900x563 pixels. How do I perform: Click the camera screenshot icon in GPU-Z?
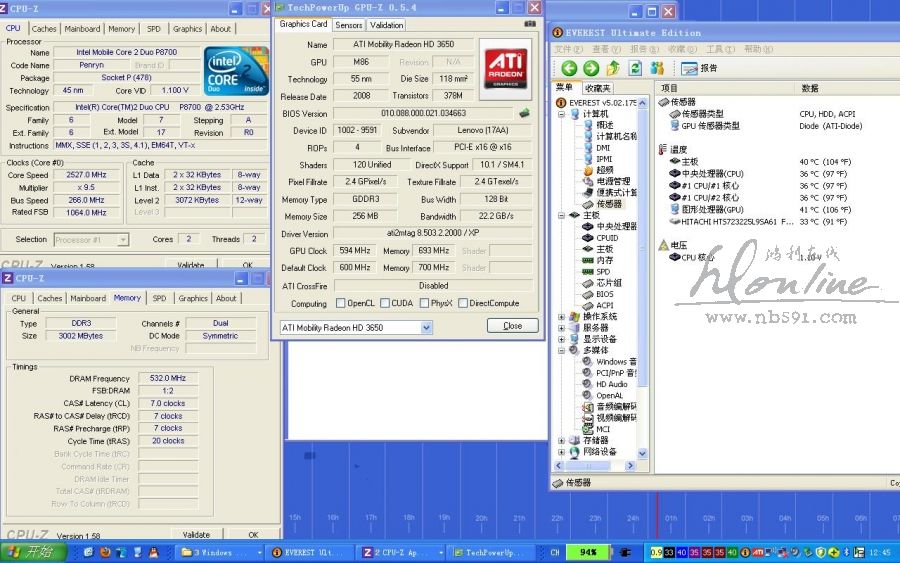[529, 24]
